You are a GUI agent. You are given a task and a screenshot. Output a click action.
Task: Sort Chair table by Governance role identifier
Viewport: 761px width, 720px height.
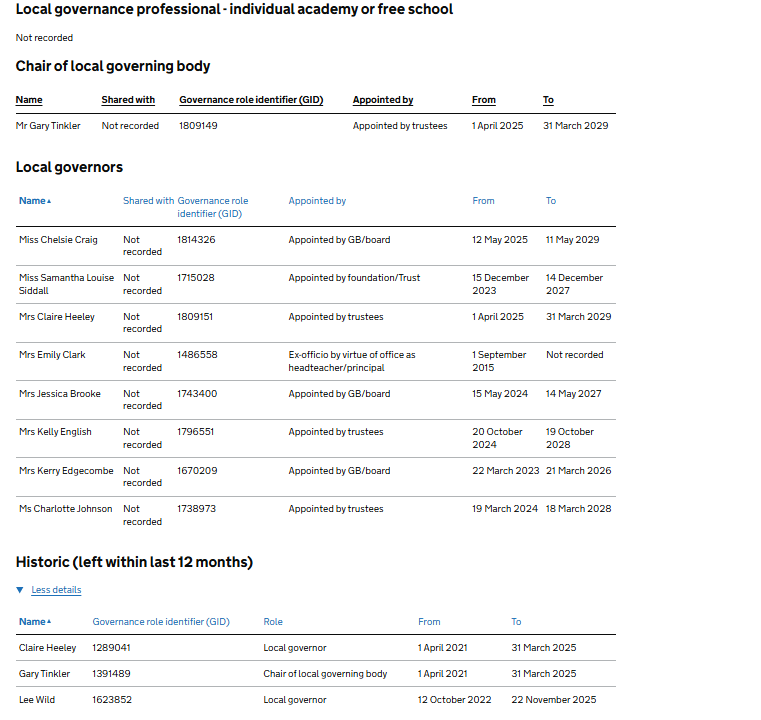click(250, 100)
